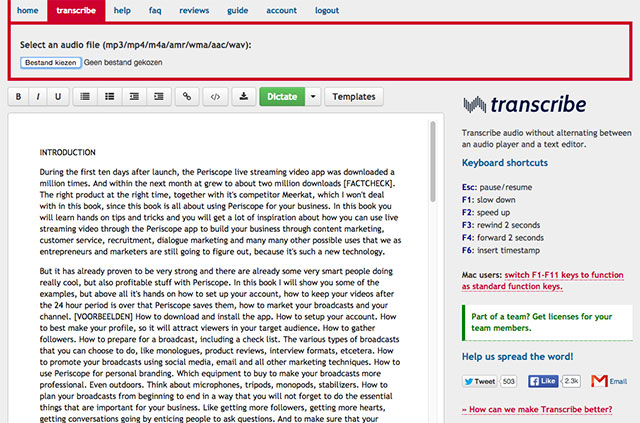Increase indent of the text
Viewport: 640px width, 423px height.
click(x=158, y=97)
